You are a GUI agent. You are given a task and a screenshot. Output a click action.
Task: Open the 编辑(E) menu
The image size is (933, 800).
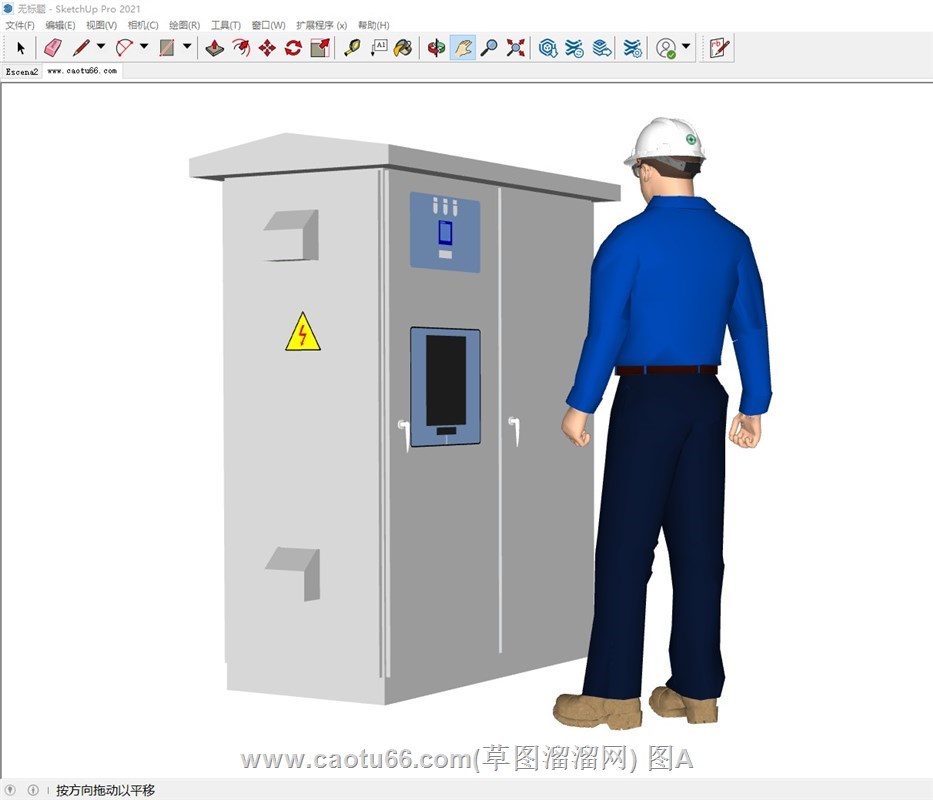point(60,25)
